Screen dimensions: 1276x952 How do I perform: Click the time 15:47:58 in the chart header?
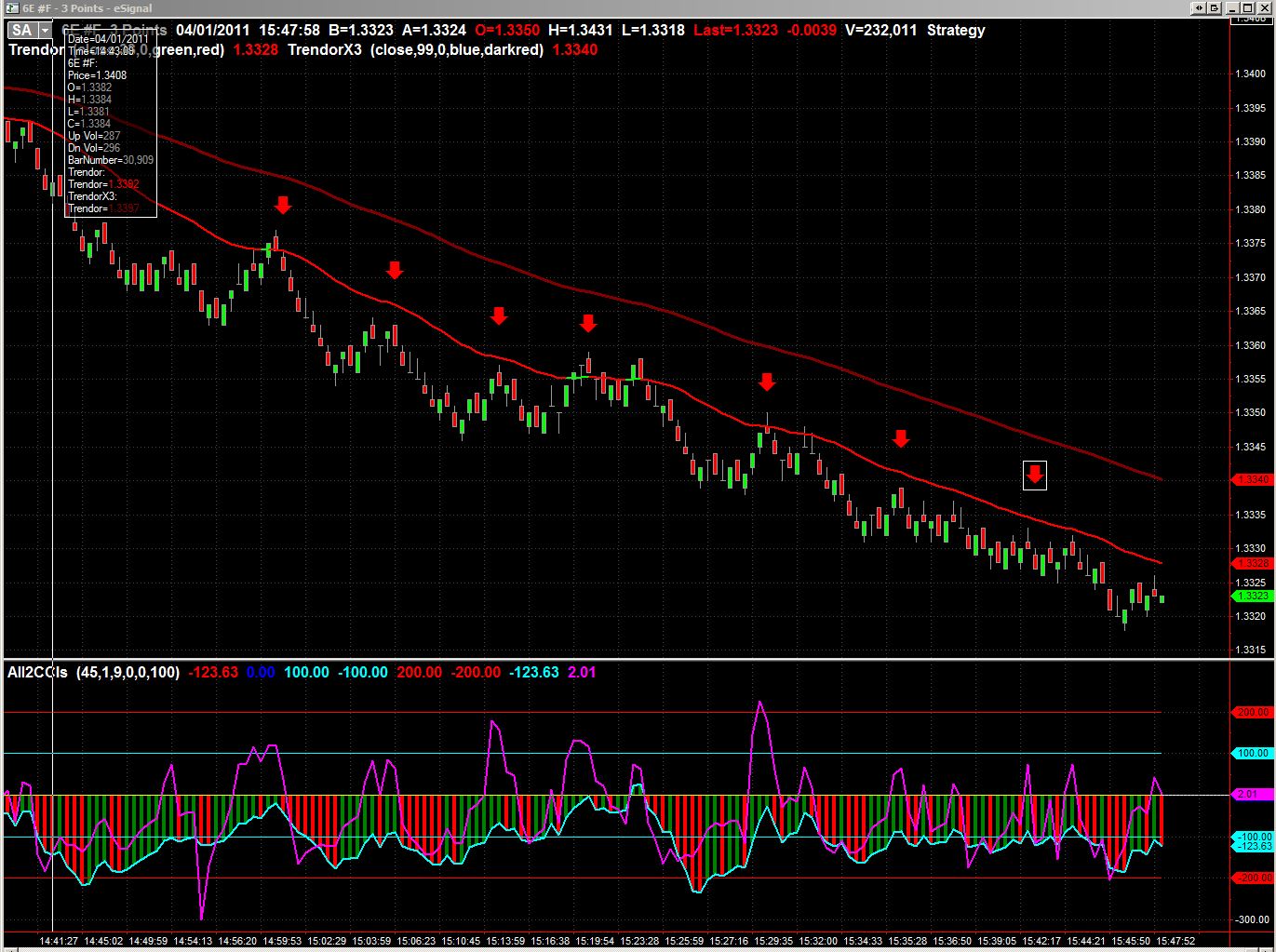coord(290,30)
